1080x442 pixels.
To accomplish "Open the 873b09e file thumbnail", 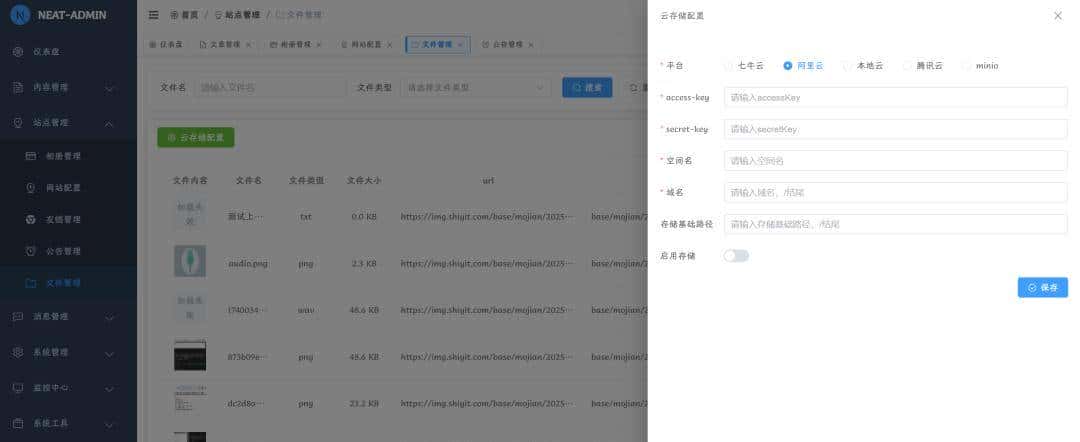I will click(x=189, y=355).
